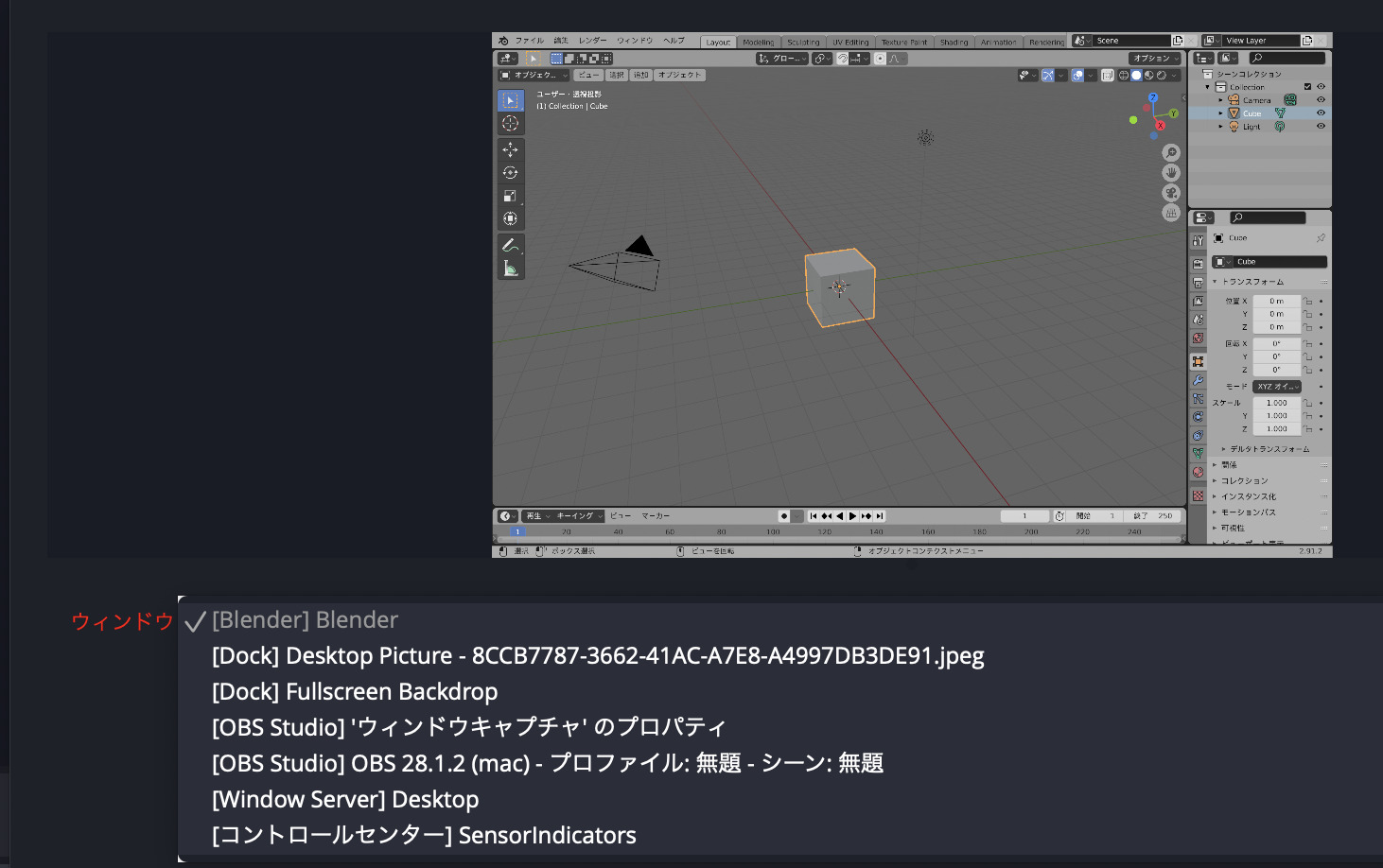Viewport: 1383px width, 868px height.
Task: Open the Tool properties tab icon
Action: (1199, 242)
